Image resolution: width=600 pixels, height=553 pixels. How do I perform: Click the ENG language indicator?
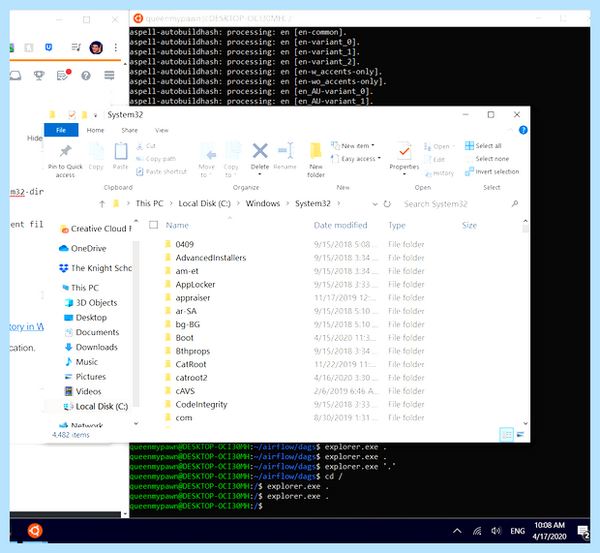point(517,531)
